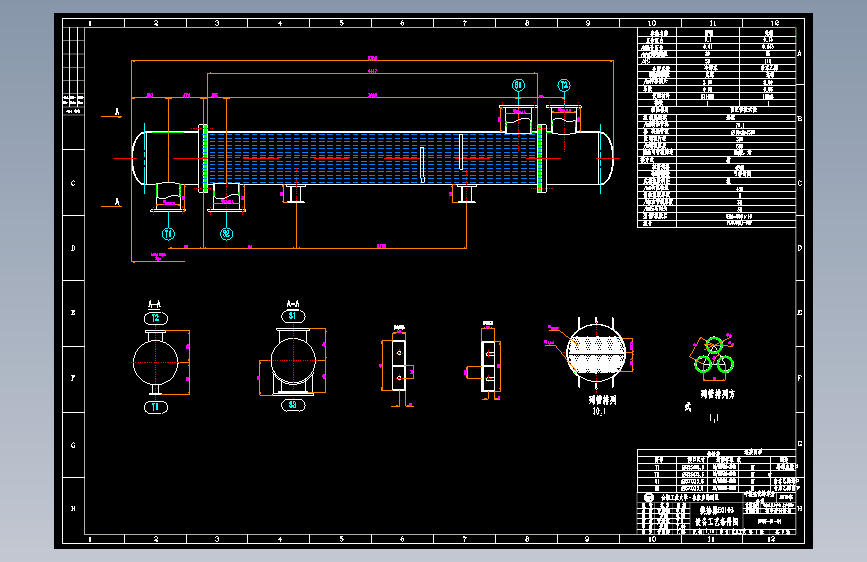The height and width of the screenshot is (562, 867).
Task: Select the left elliptical head of the exchanger
Action: point(139,158)
